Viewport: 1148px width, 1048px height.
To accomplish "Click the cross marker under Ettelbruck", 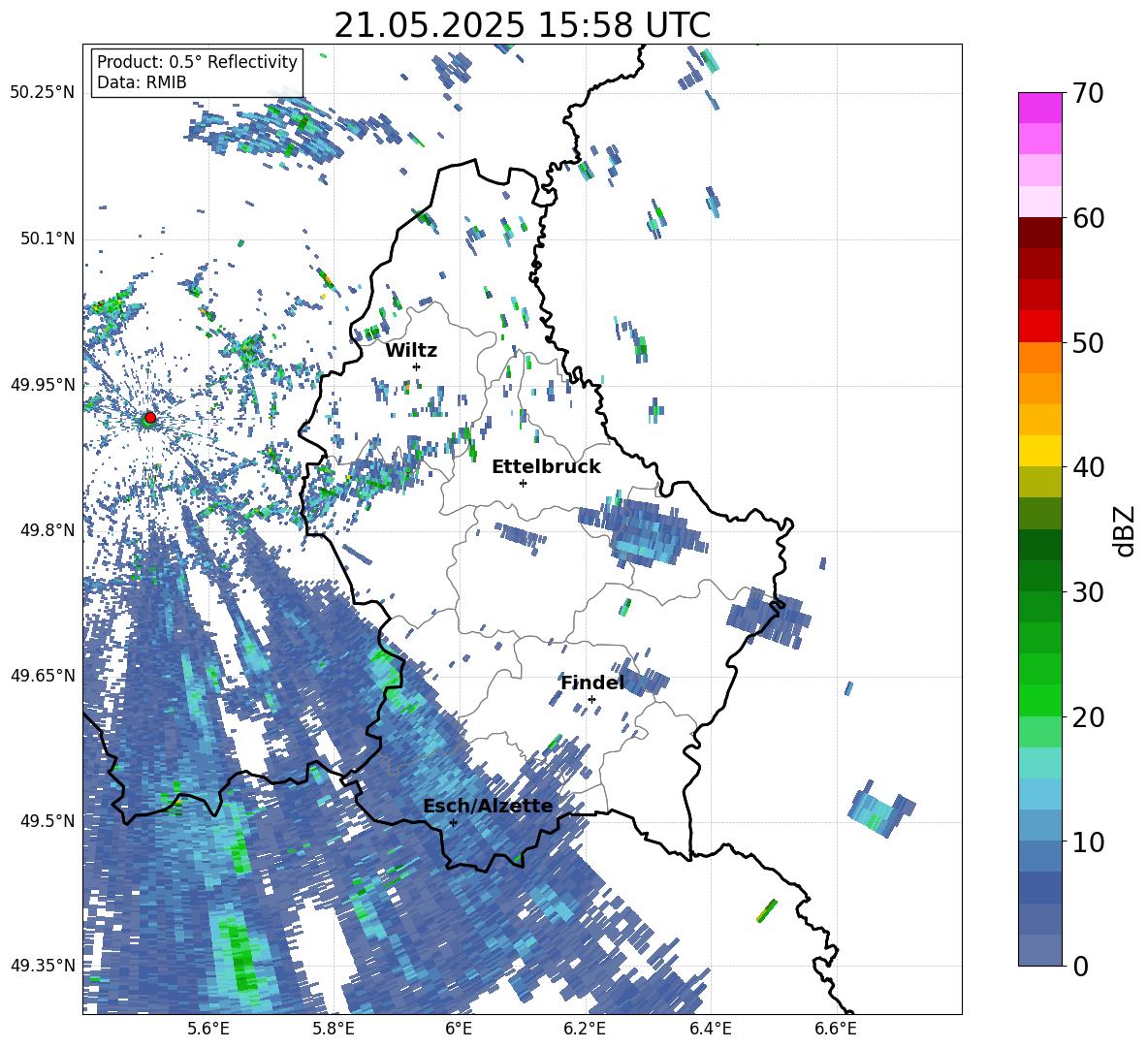I will coord(523,483).
